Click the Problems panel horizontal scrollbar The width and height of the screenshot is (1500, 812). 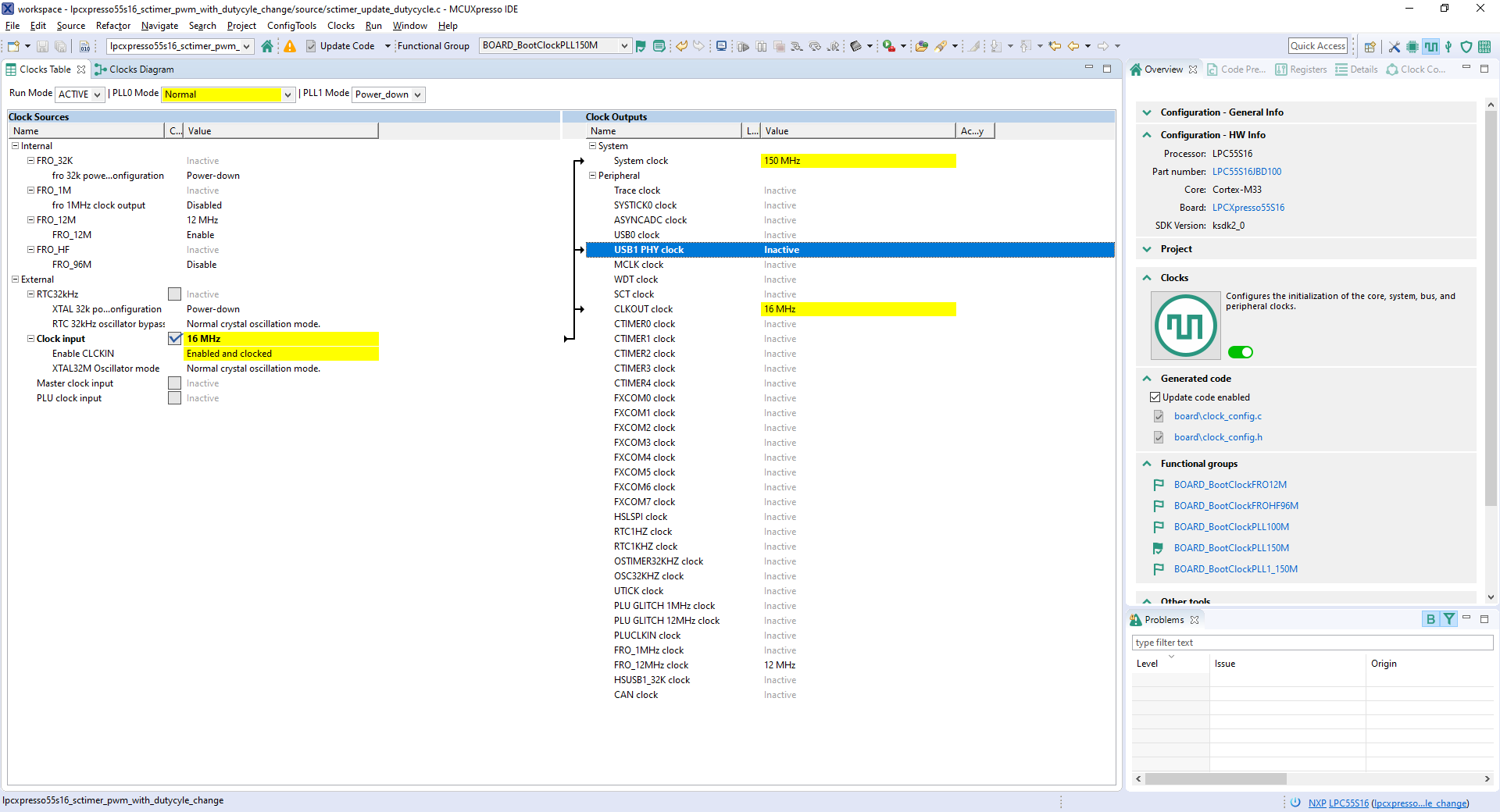pyautogui.click(x=1216, y=778)
